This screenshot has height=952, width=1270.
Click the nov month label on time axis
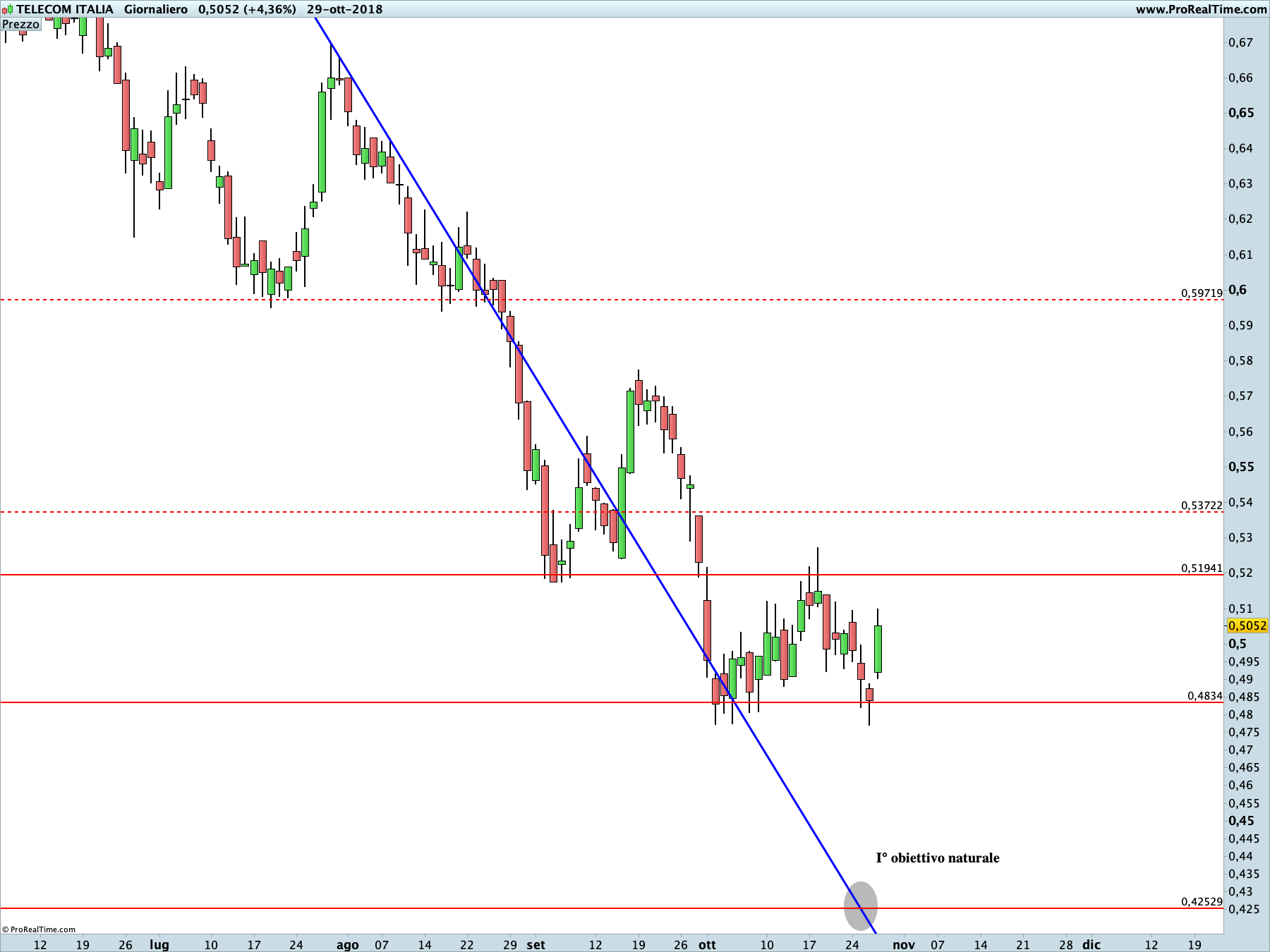(x=904, y=945)
